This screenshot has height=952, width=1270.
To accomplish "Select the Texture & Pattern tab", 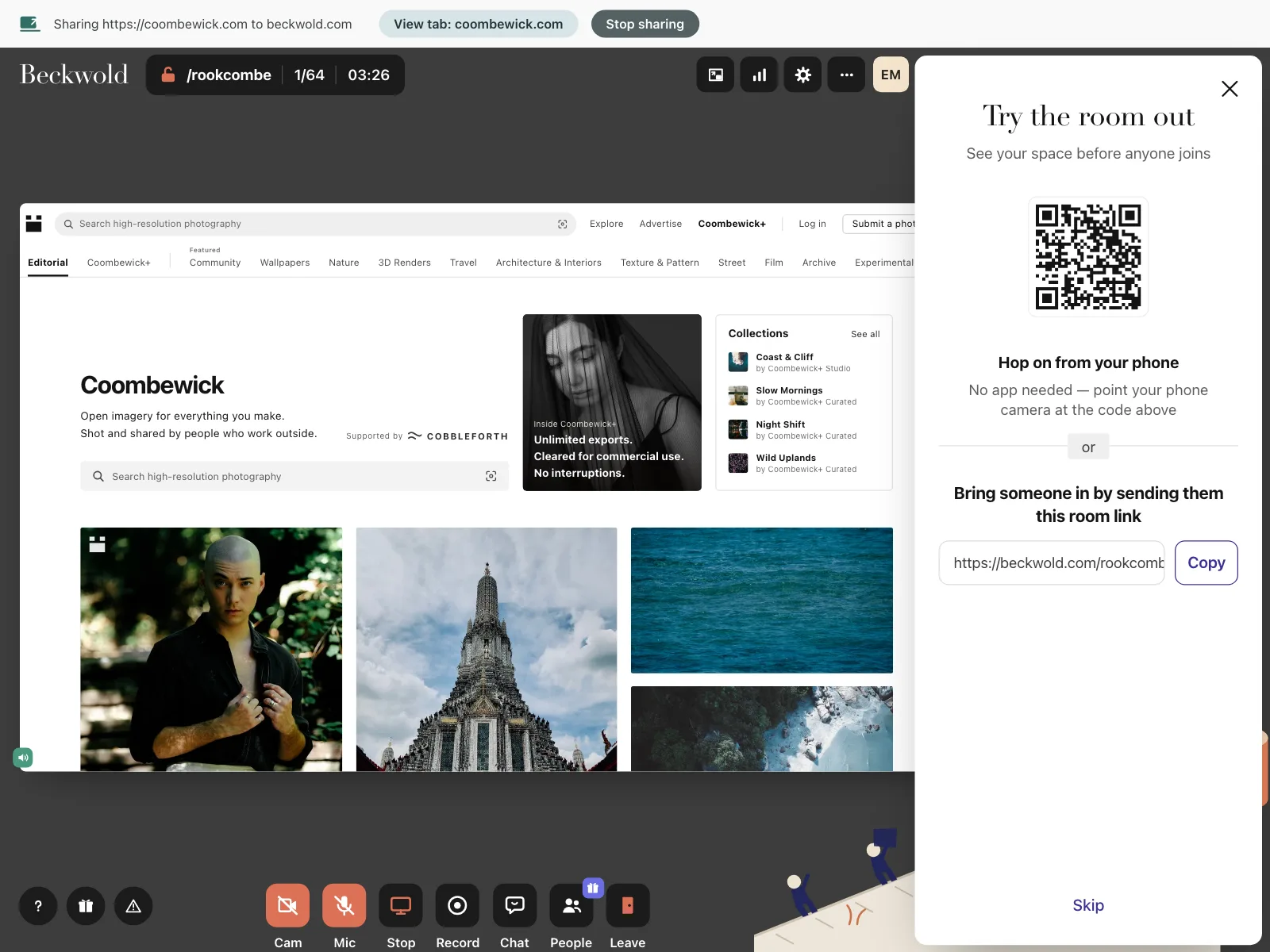I will (660, 263).
